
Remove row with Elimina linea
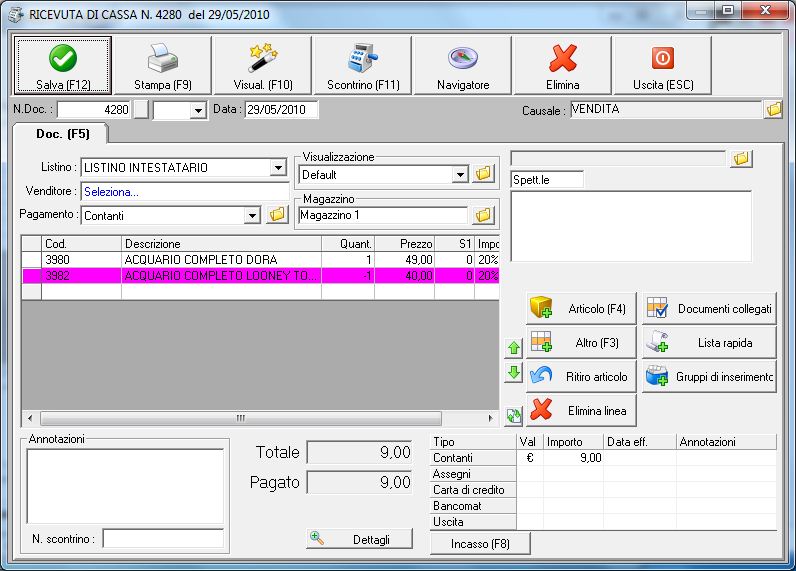[581, 411]
